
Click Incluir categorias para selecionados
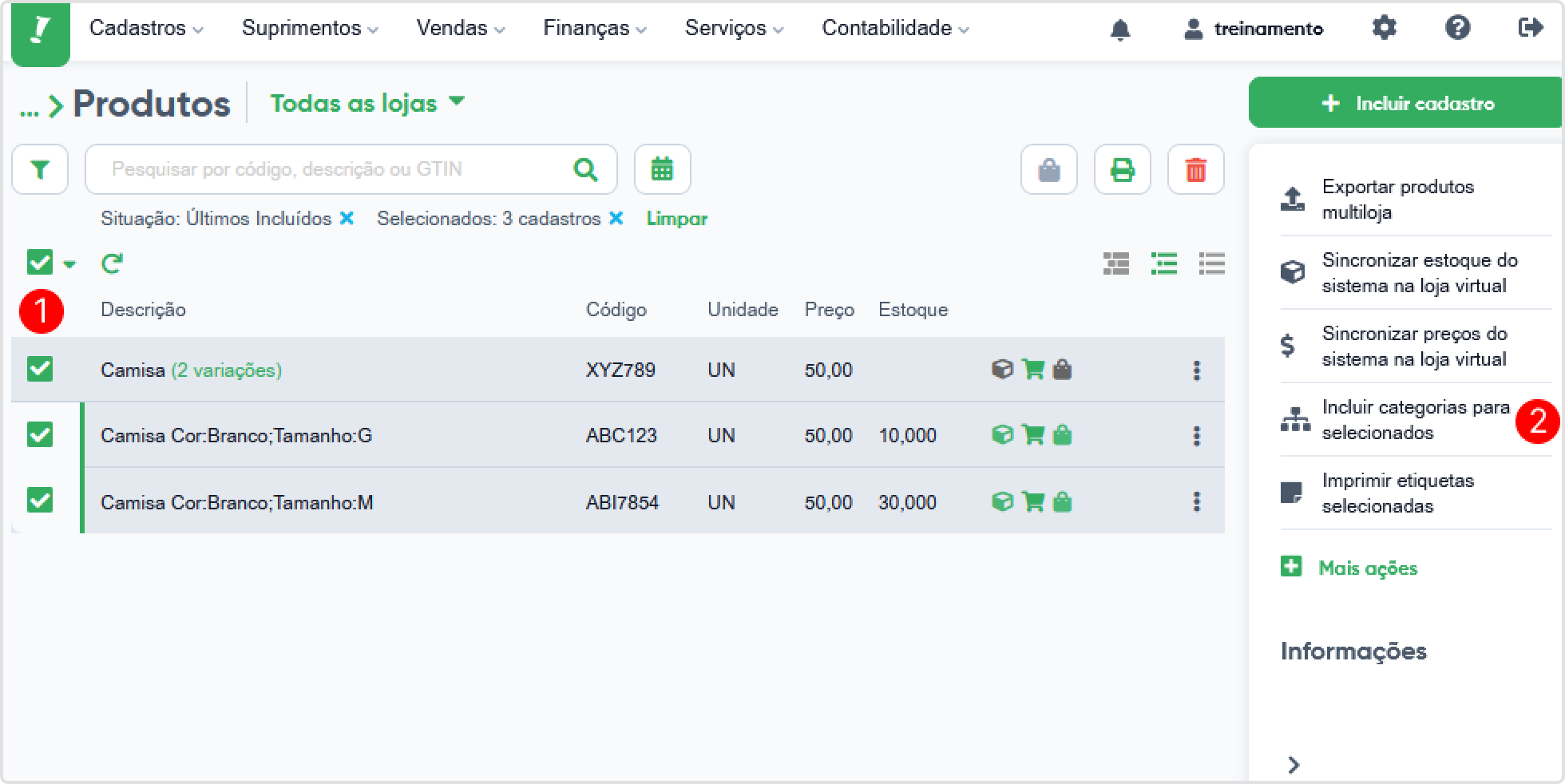click(x=1416, y=419)
